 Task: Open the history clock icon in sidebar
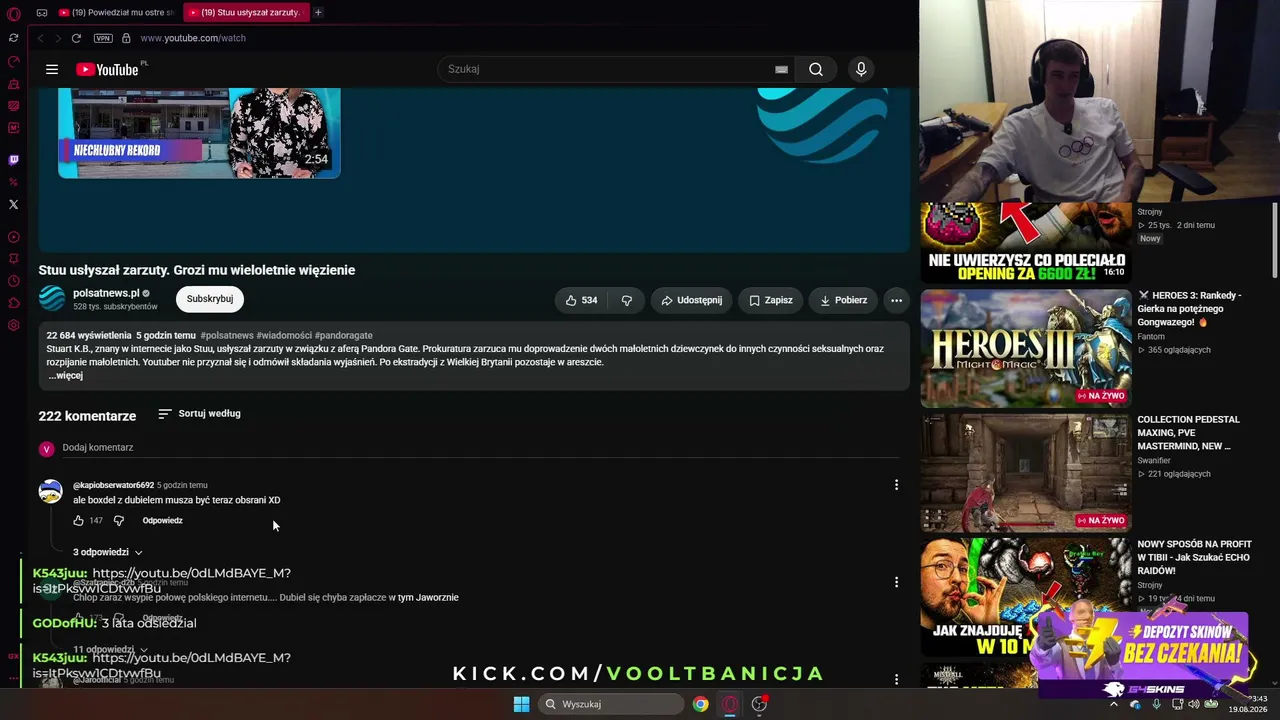click(13, 281)
